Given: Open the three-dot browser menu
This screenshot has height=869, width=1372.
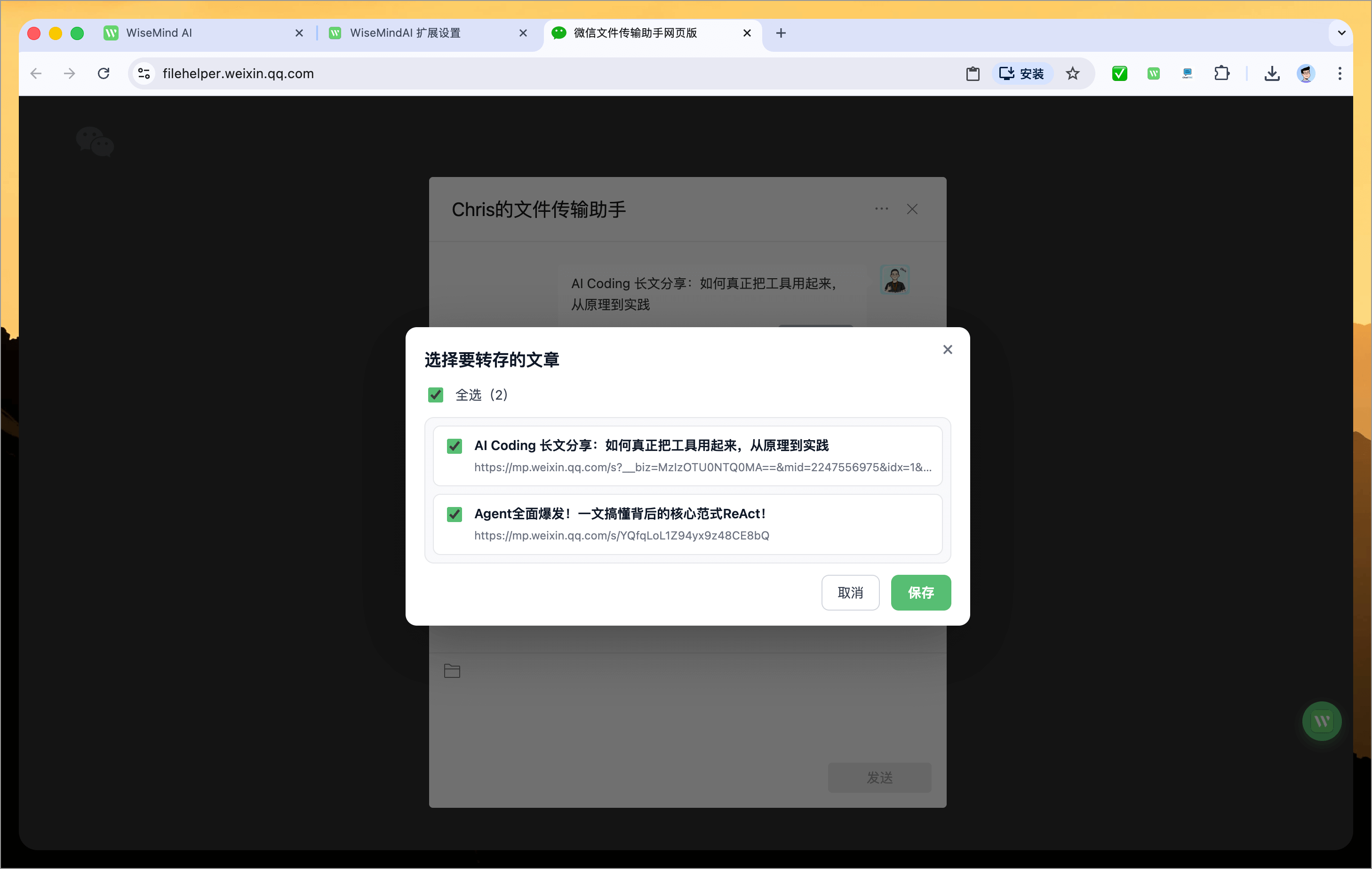Looking at the screenshot, I should 1340,73.
